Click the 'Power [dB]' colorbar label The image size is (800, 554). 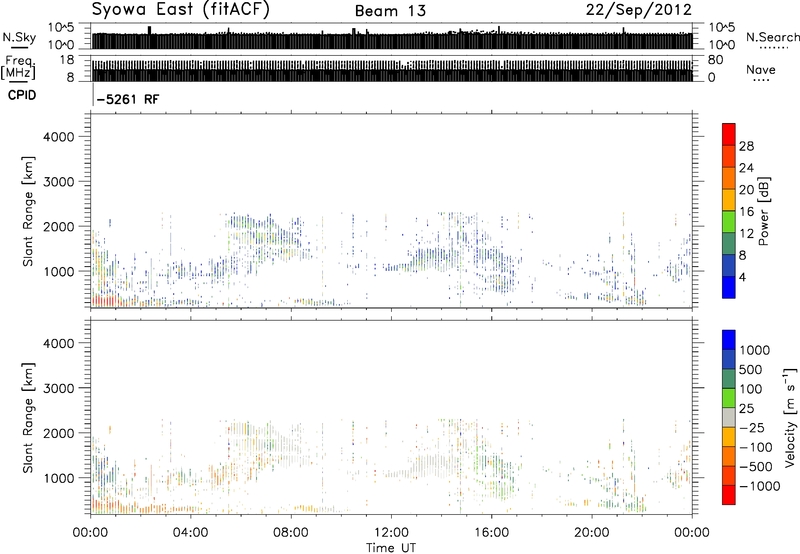763,211
